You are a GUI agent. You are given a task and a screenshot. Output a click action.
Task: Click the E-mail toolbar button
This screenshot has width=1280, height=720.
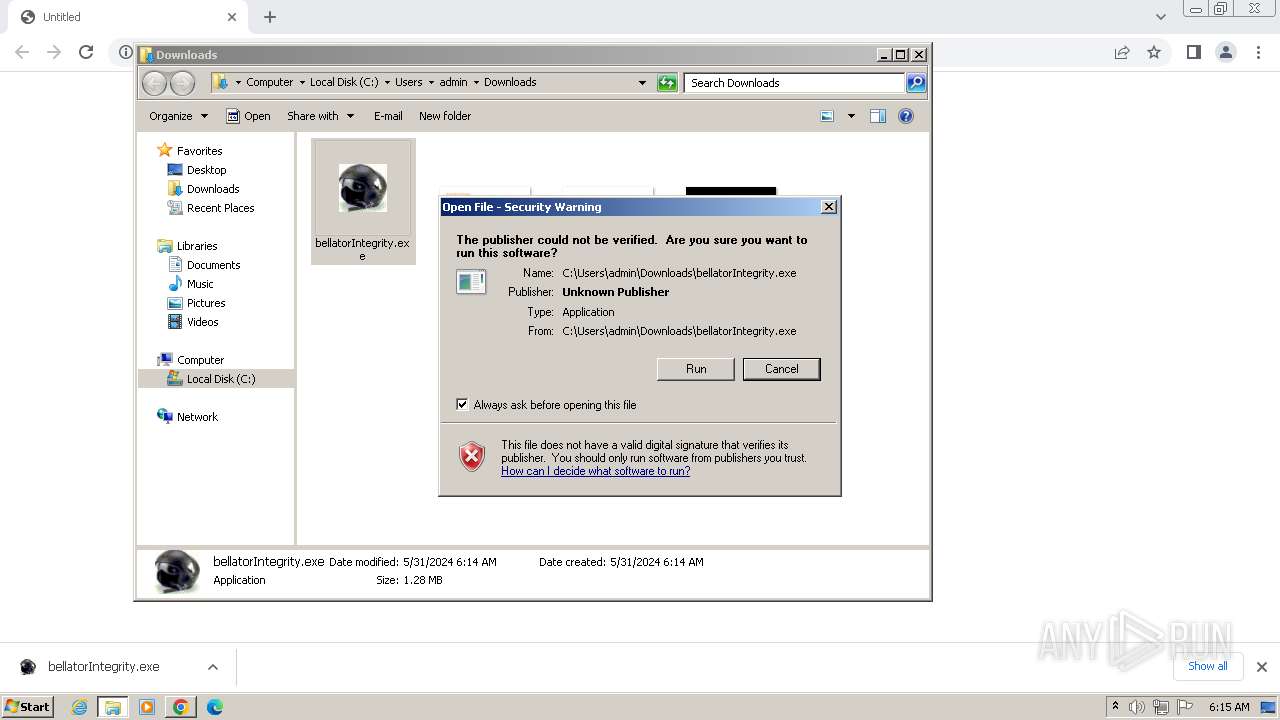coord(388,116)
